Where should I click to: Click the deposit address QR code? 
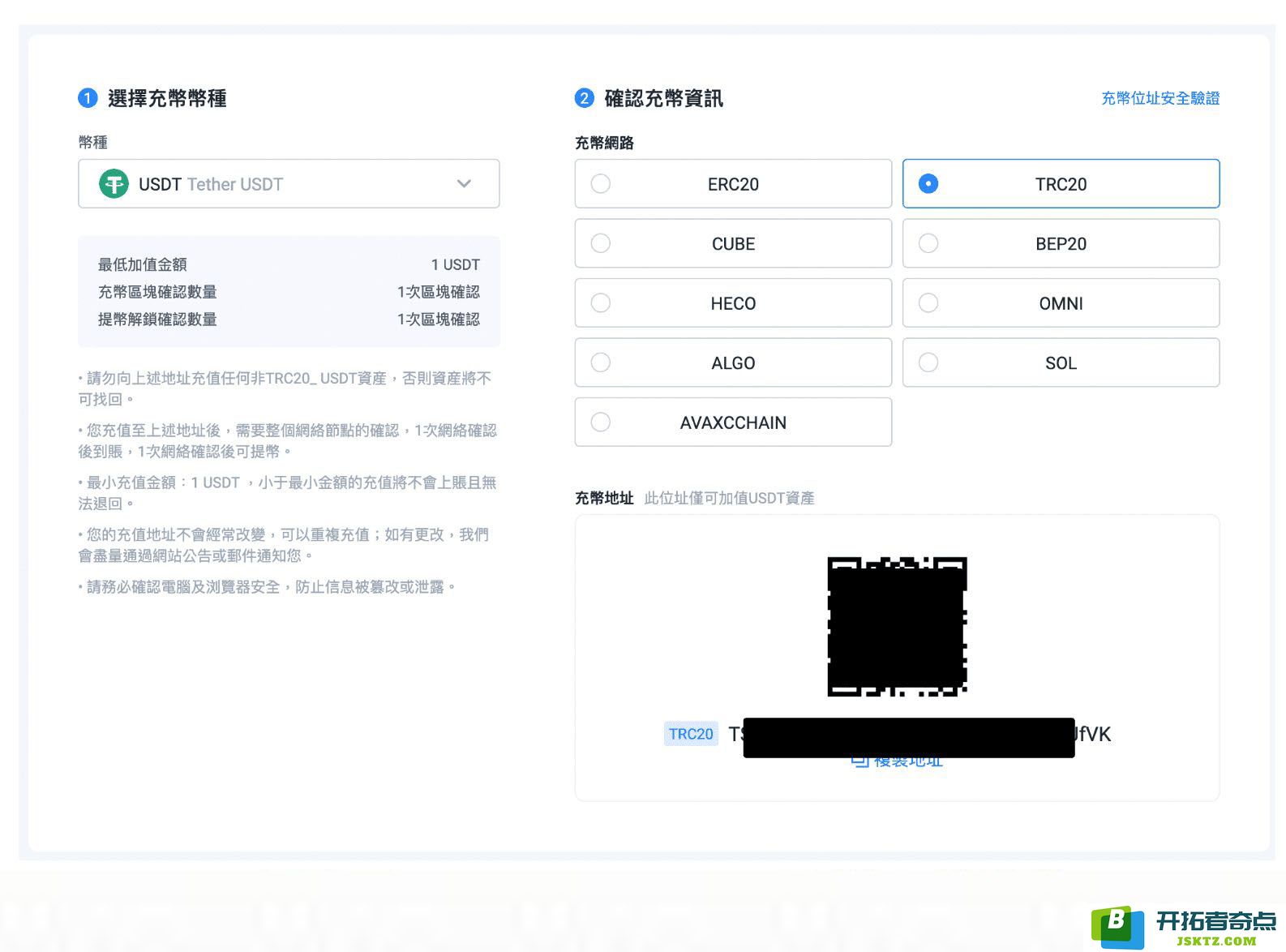pyautogui.click(x=897, y=626)
